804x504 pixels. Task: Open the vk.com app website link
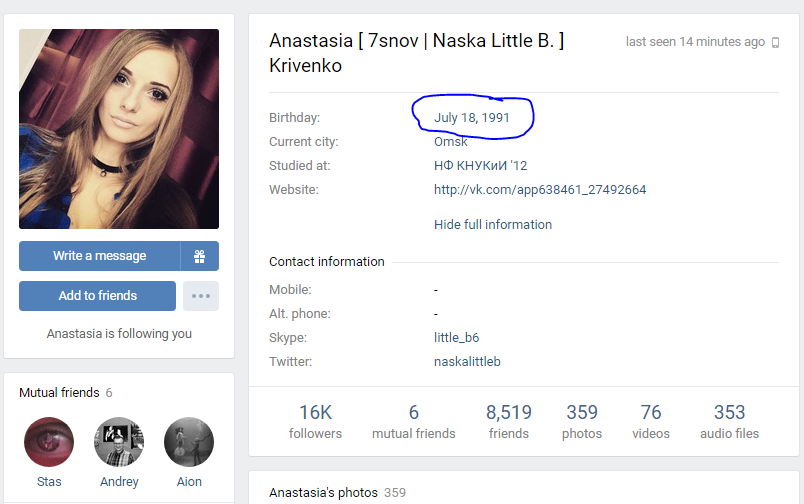coord(540,190)
